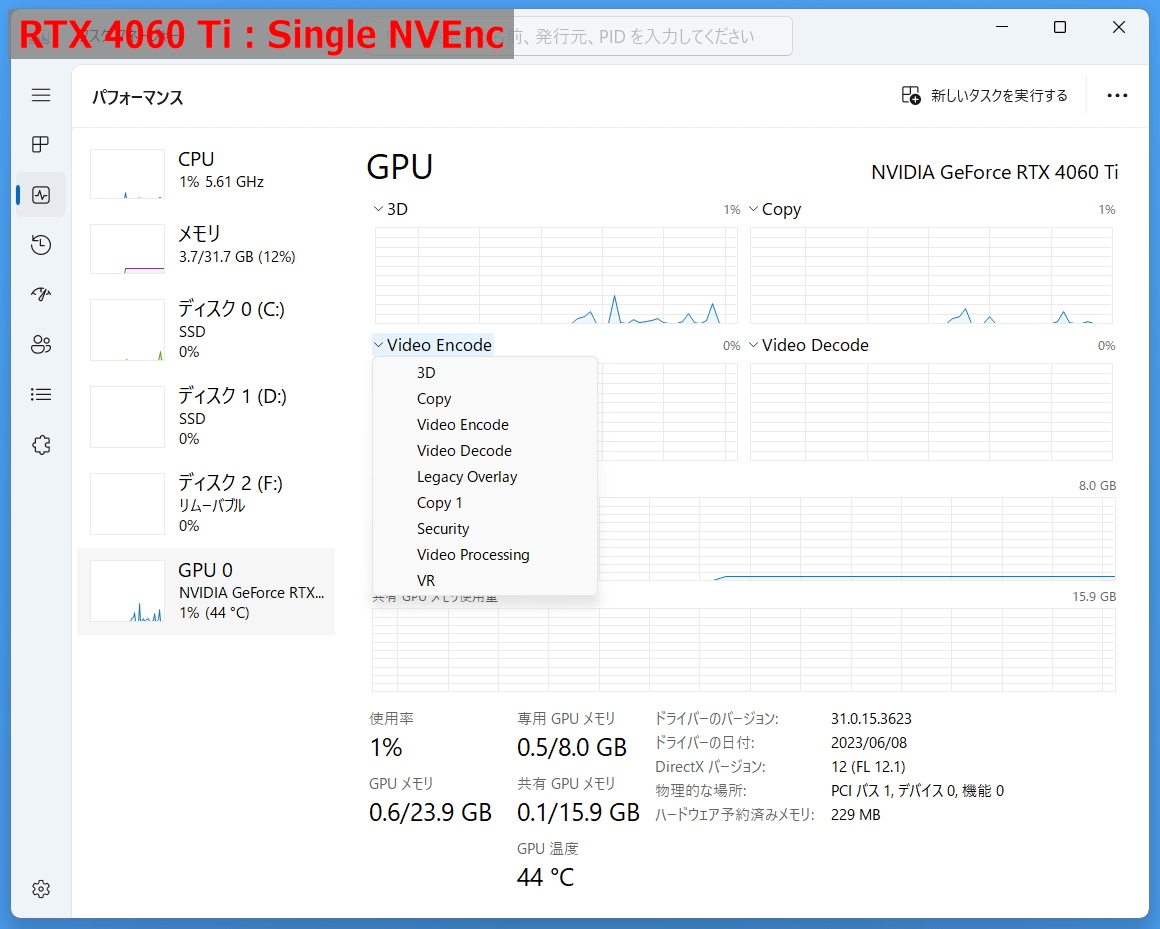Choose 3D from the engine list

[x=485, y=373]
